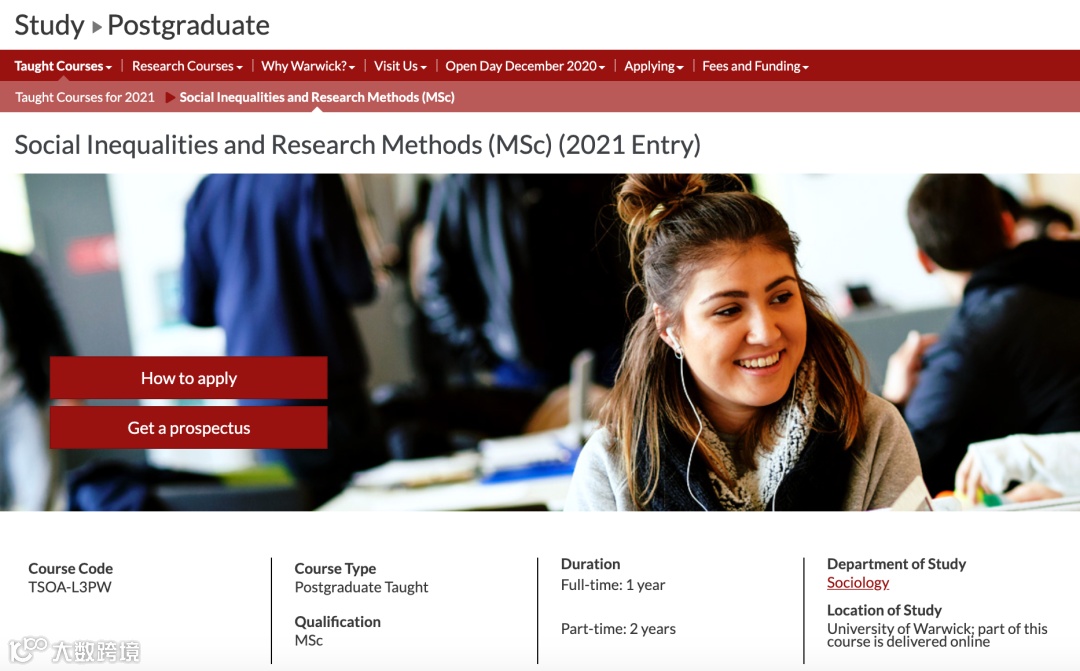The image size is (1080, 671).
Task: Select the course code text TSOA-L3PW
Action: pos(70,587)
